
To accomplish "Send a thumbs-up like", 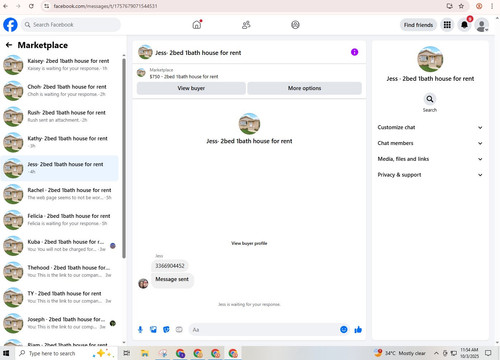I will [358, 330].
